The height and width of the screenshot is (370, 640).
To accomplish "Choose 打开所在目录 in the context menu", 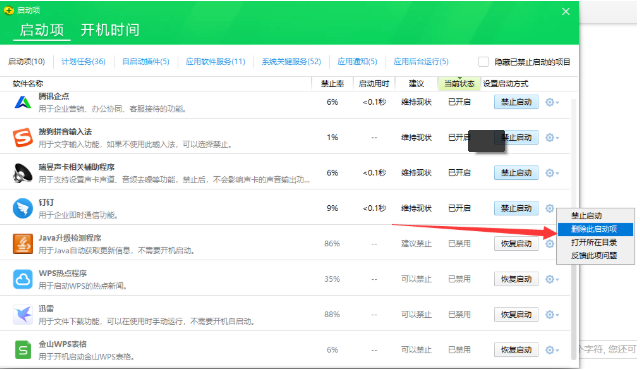I will tap(595, 242).
